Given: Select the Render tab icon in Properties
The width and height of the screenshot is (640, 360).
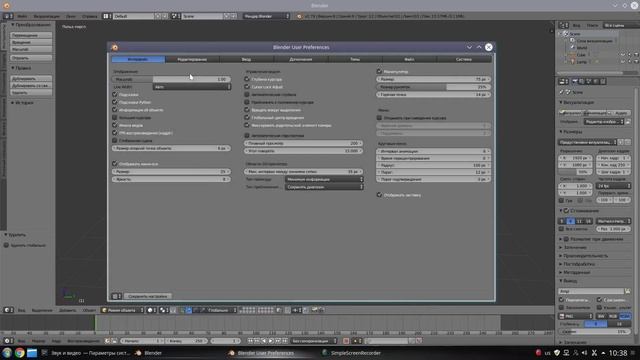Looking at the screenshot, I should (575, 82).
